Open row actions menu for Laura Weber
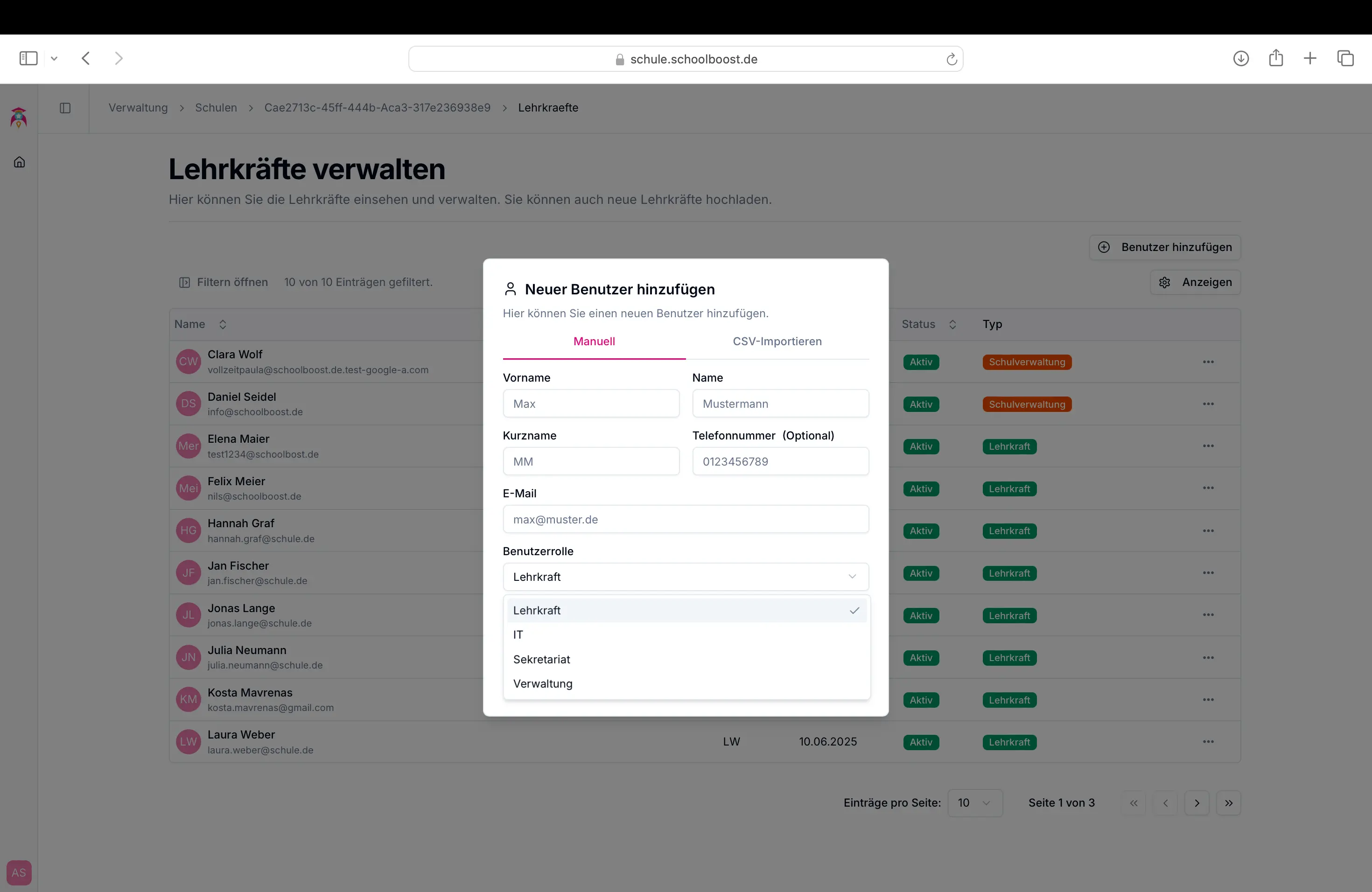This screenshot has width=1372, height=892. (1208, 742)
